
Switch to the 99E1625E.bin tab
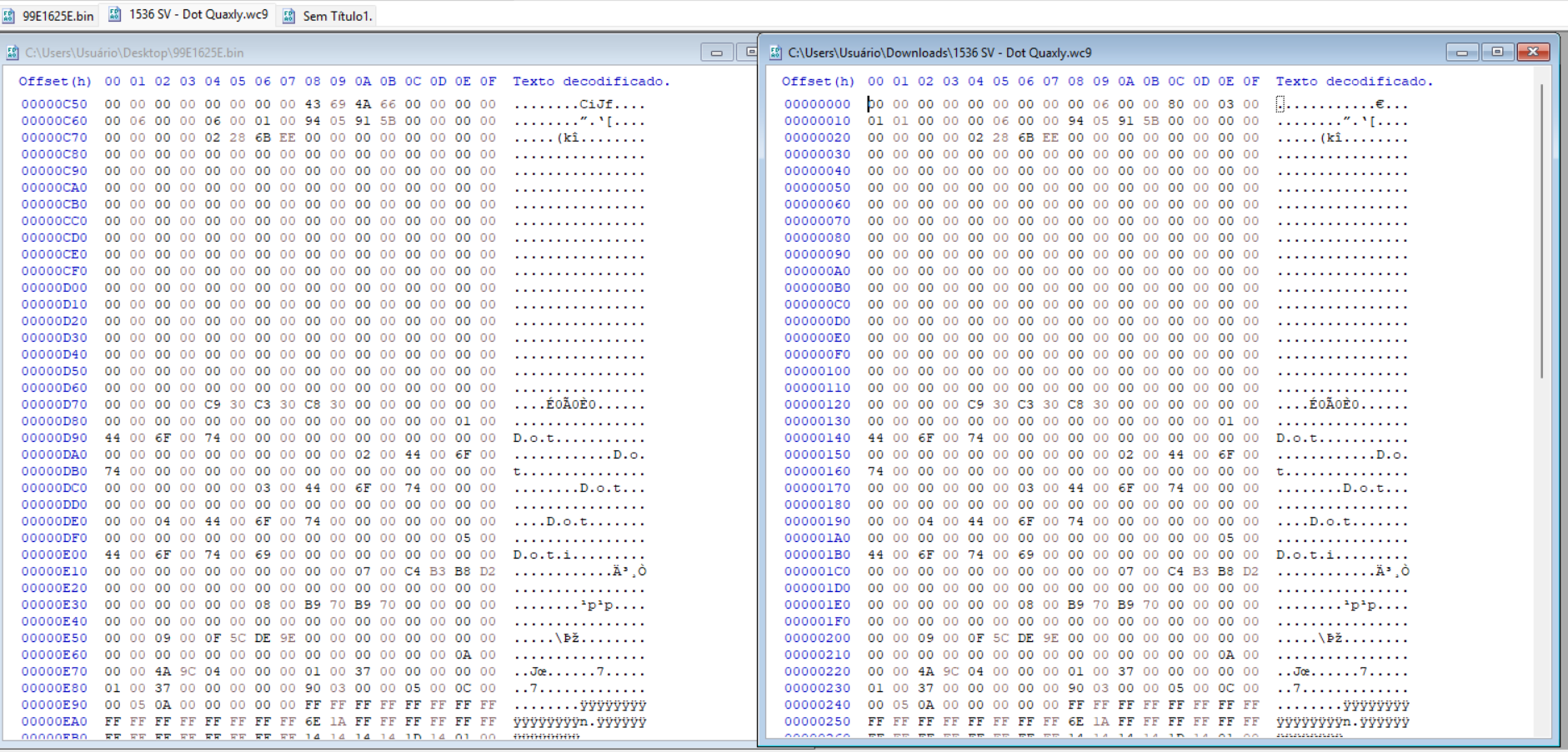pos(58,16)
